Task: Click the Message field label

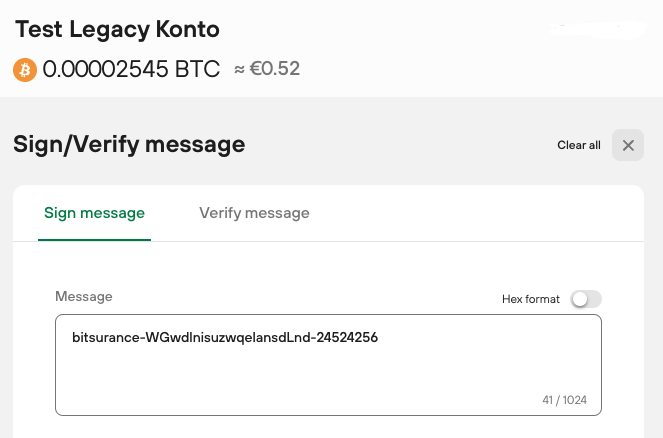Action: 84,297
